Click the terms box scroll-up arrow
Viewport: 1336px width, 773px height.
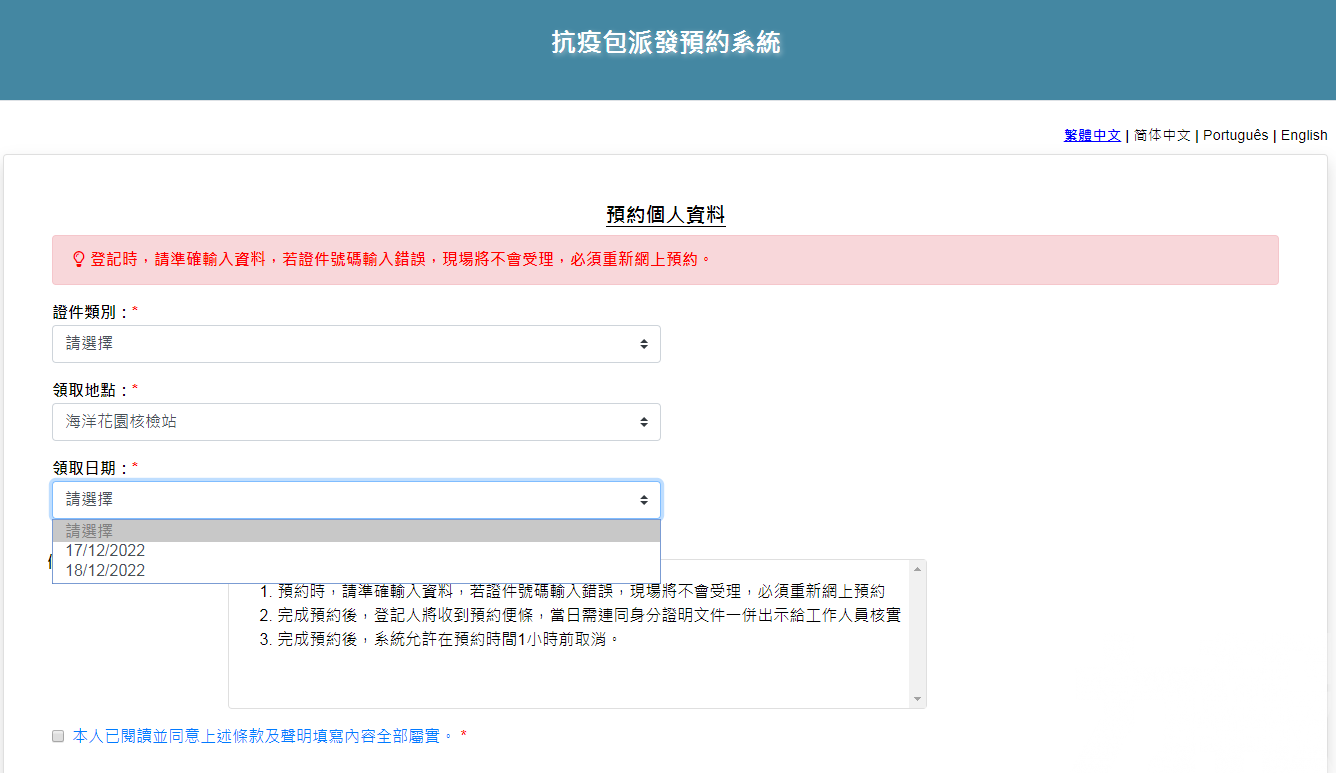[x=918, y=568]
